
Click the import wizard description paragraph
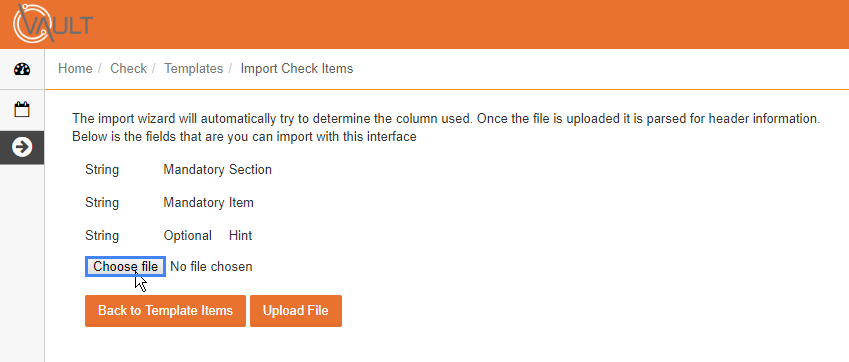pyautogui.click(x=446, y=128)
